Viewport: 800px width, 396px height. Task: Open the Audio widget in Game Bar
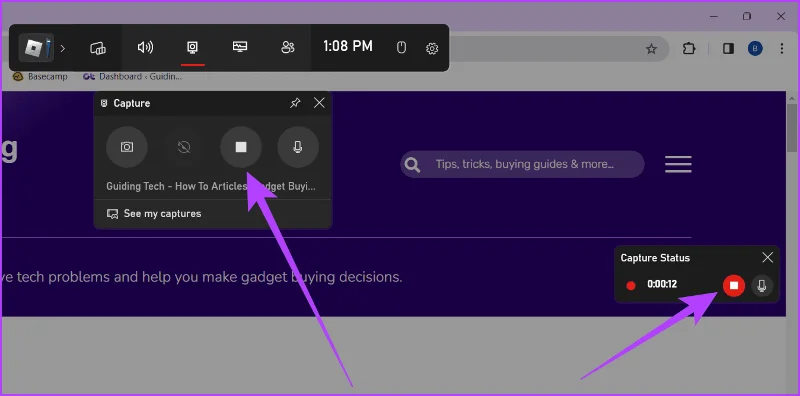(145, 47)
